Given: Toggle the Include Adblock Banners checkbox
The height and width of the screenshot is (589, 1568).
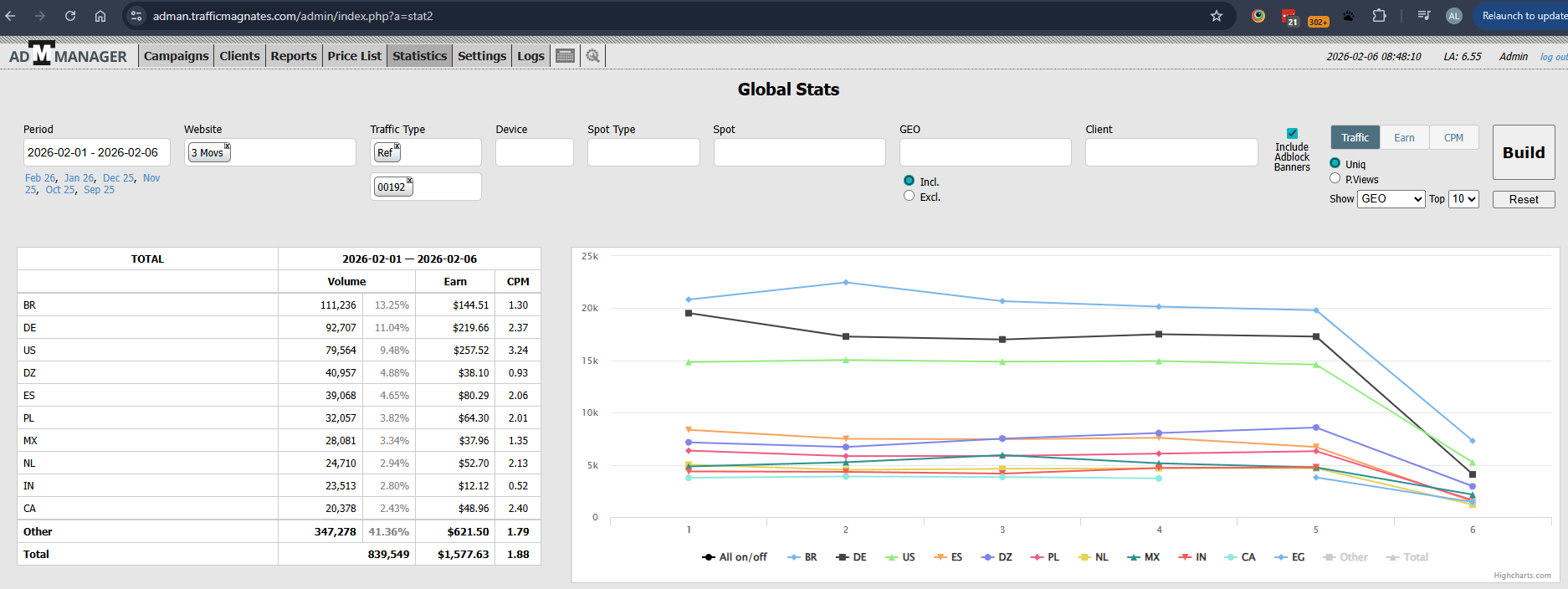Looking at the screenshot, I should click(1292, 134).
